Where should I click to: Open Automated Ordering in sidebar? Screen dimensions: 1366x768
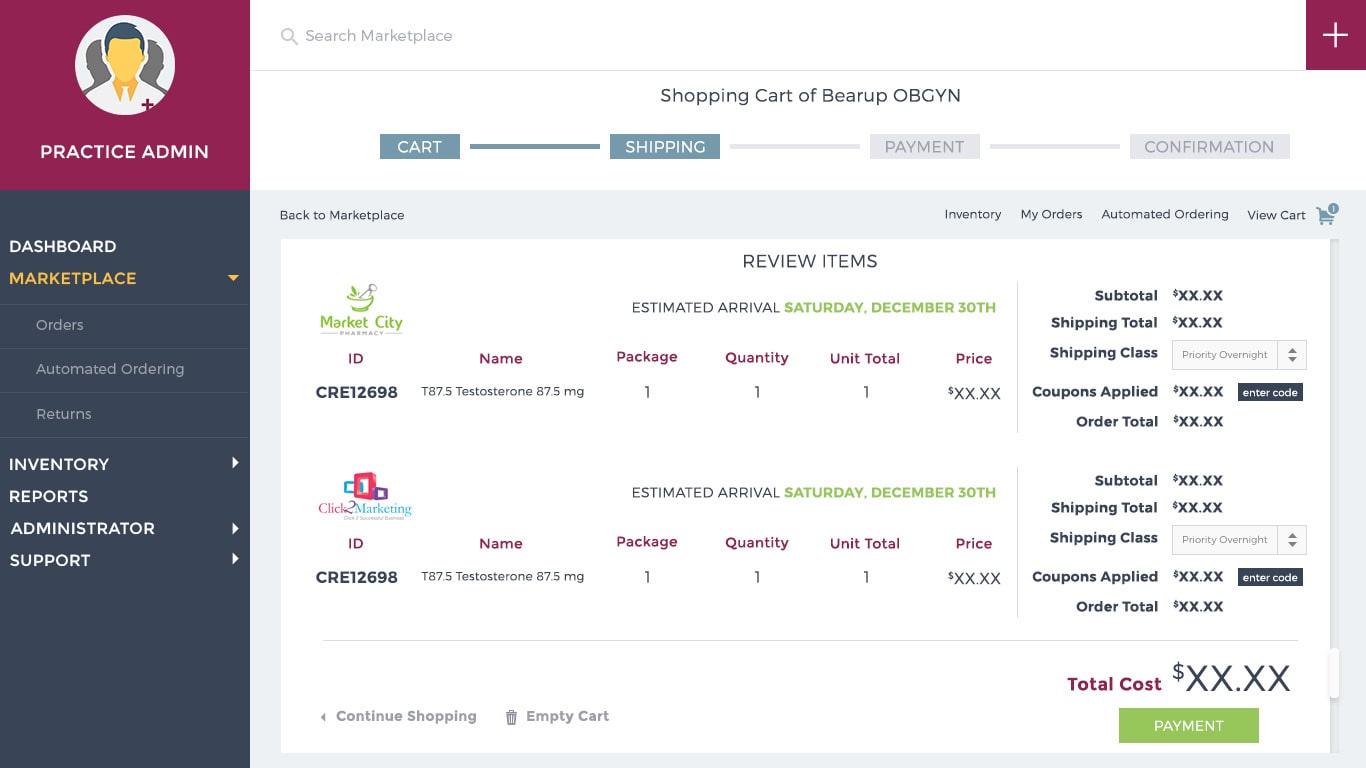pos(110,369)
